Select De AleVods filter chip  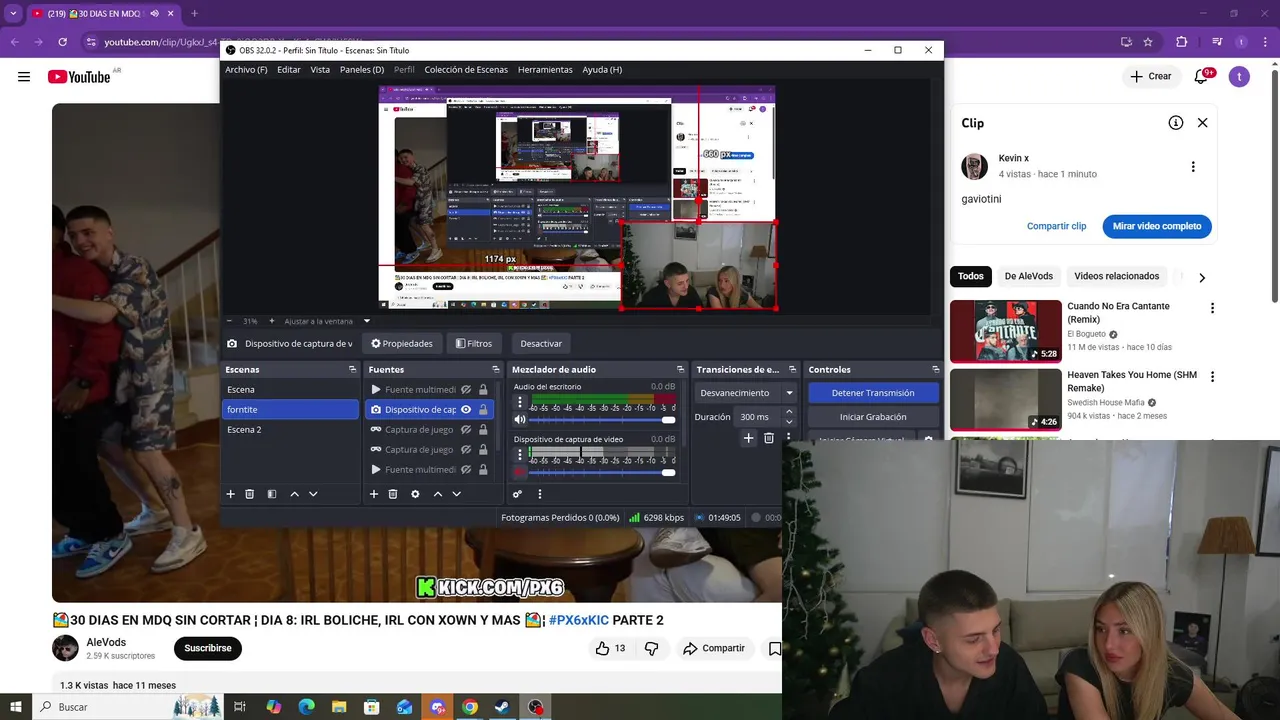(x=1029, y=276)
